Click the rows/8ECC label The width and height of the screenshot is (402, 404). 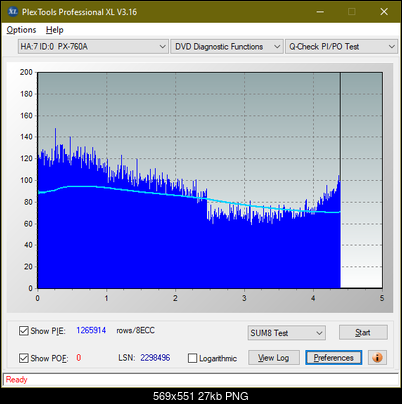click(x=135, y=330)
